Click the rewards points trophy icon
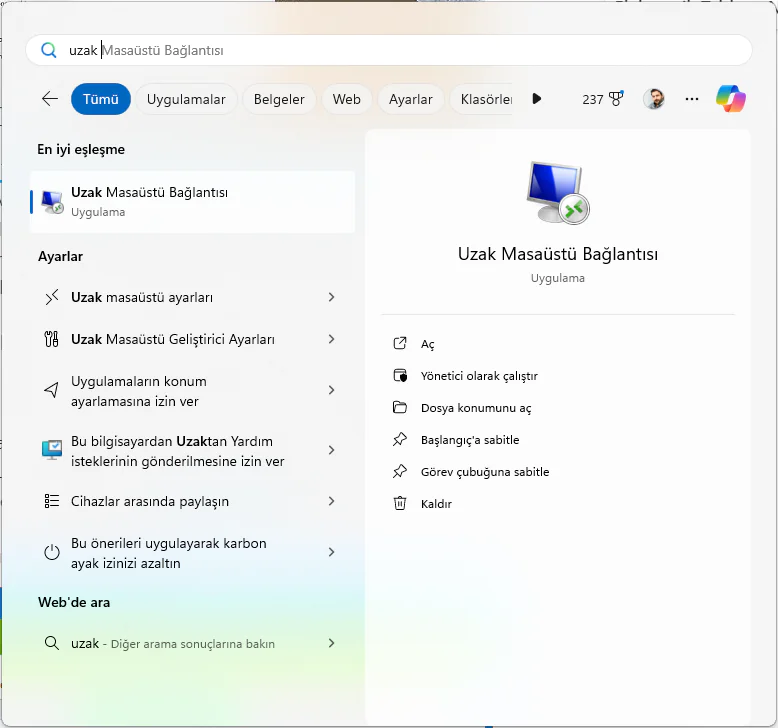 tap(616, 99)
